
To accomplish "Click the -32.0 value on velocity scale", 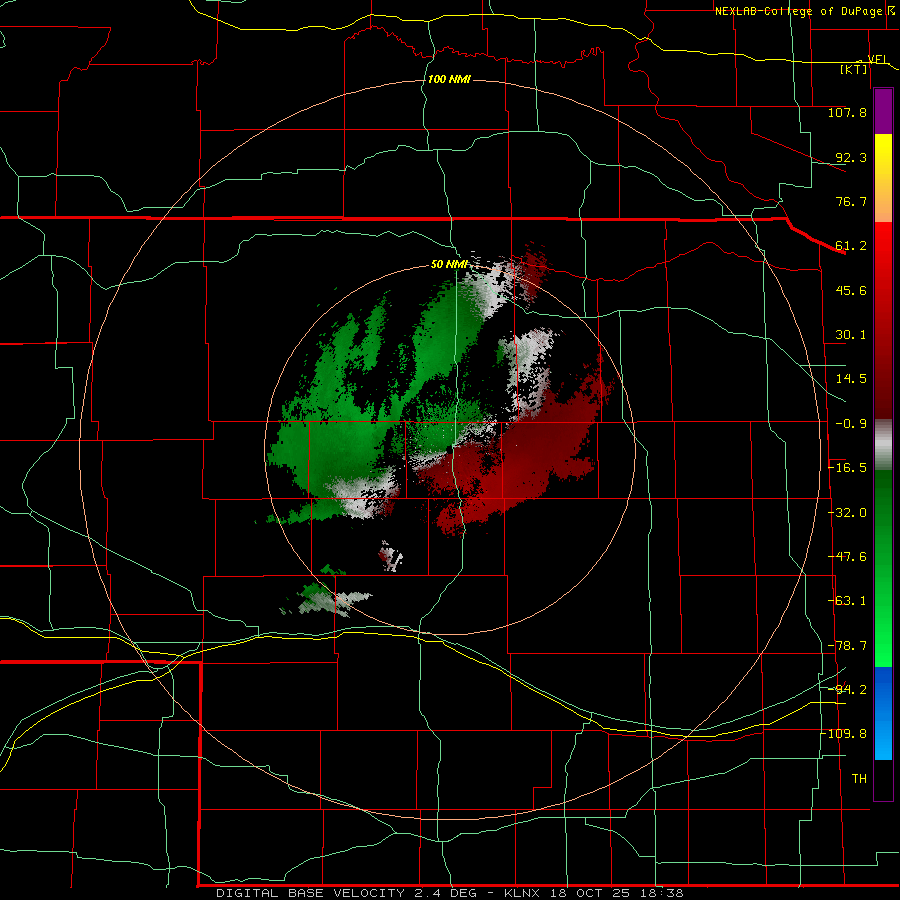I will tap(847, 513).
